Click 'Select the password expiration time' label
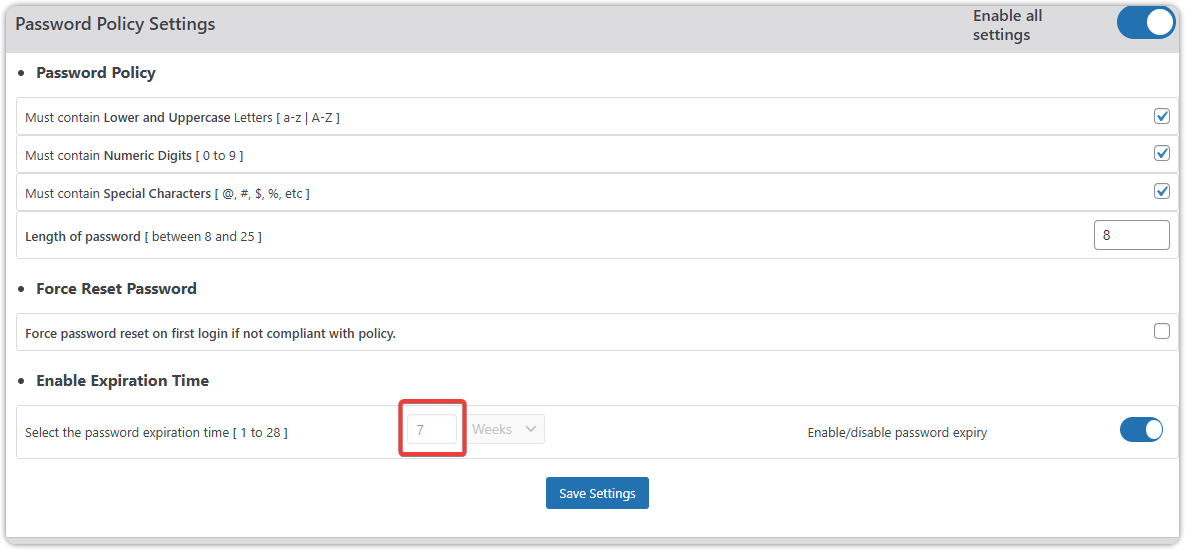The image size is (1185, 550). point(156,433)
